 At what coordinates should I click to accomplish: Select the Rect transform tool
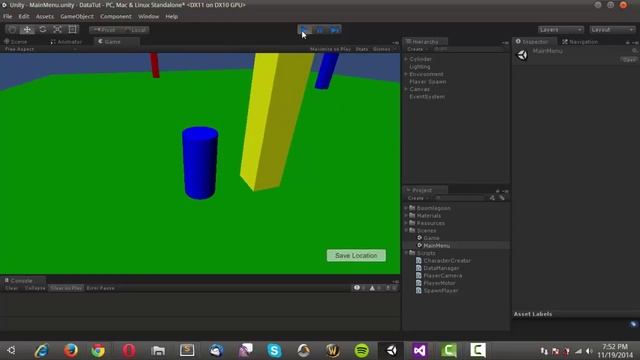73,29
